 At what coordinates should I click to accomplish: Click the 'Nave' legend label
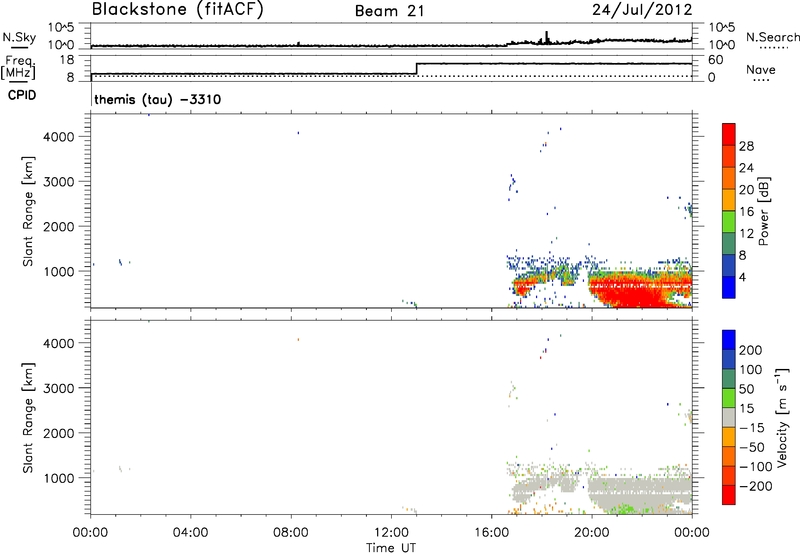coord(761,70)
